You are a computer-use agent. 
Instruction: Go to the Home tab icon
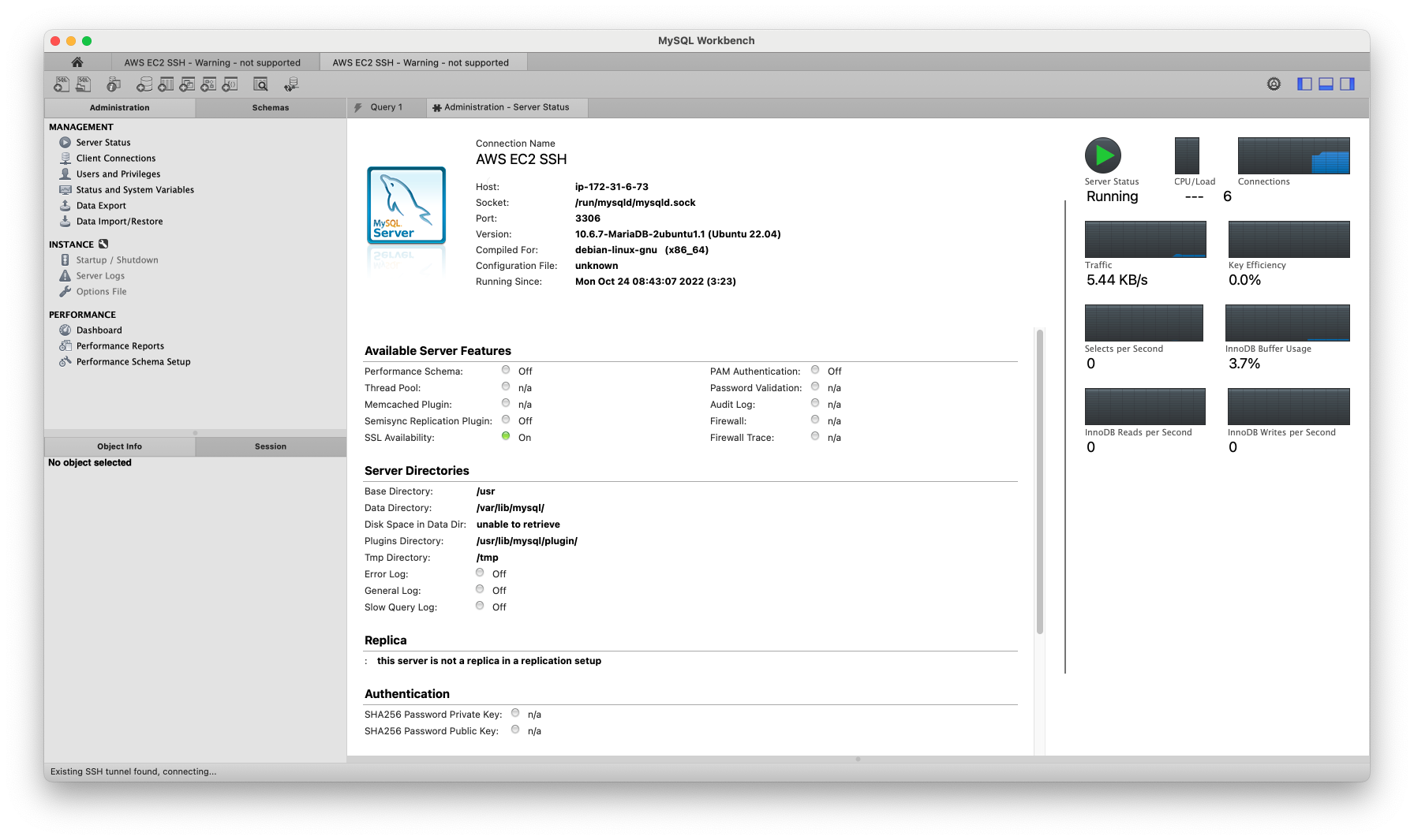[77, 62]
